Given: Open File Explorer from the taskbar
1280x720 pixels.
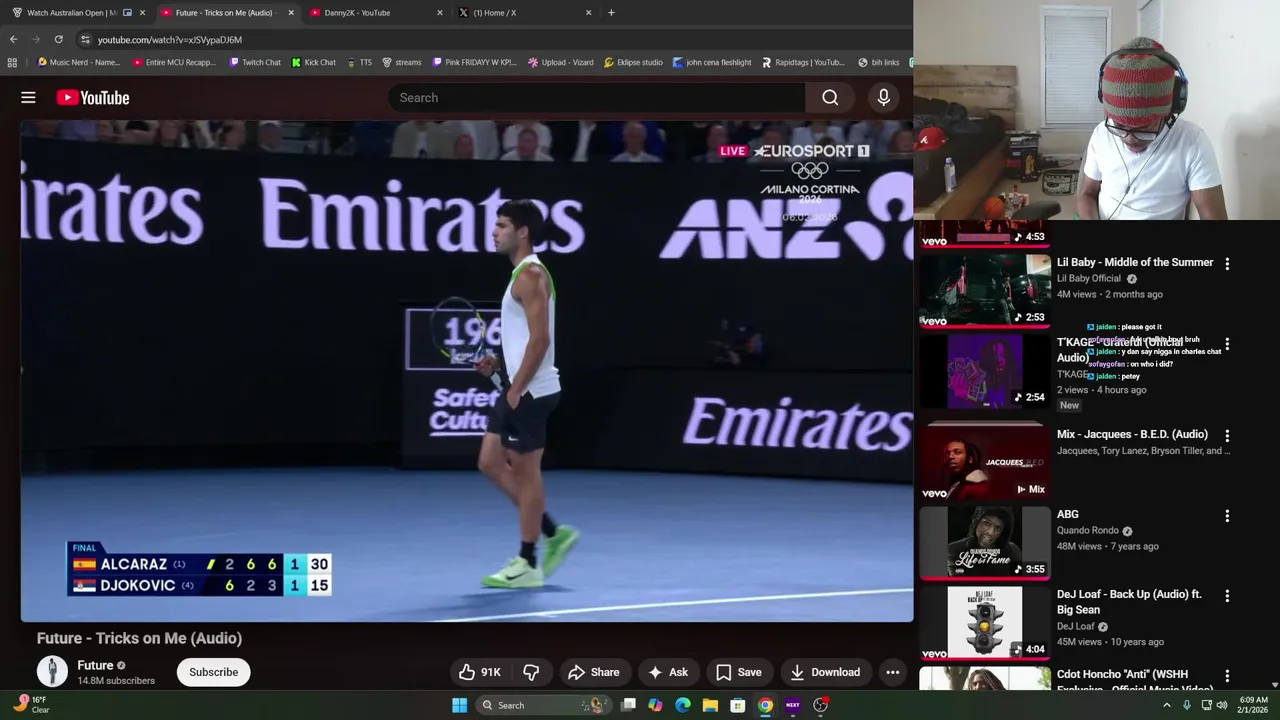Looking at the screenshot, I should (x=710, y=705).
